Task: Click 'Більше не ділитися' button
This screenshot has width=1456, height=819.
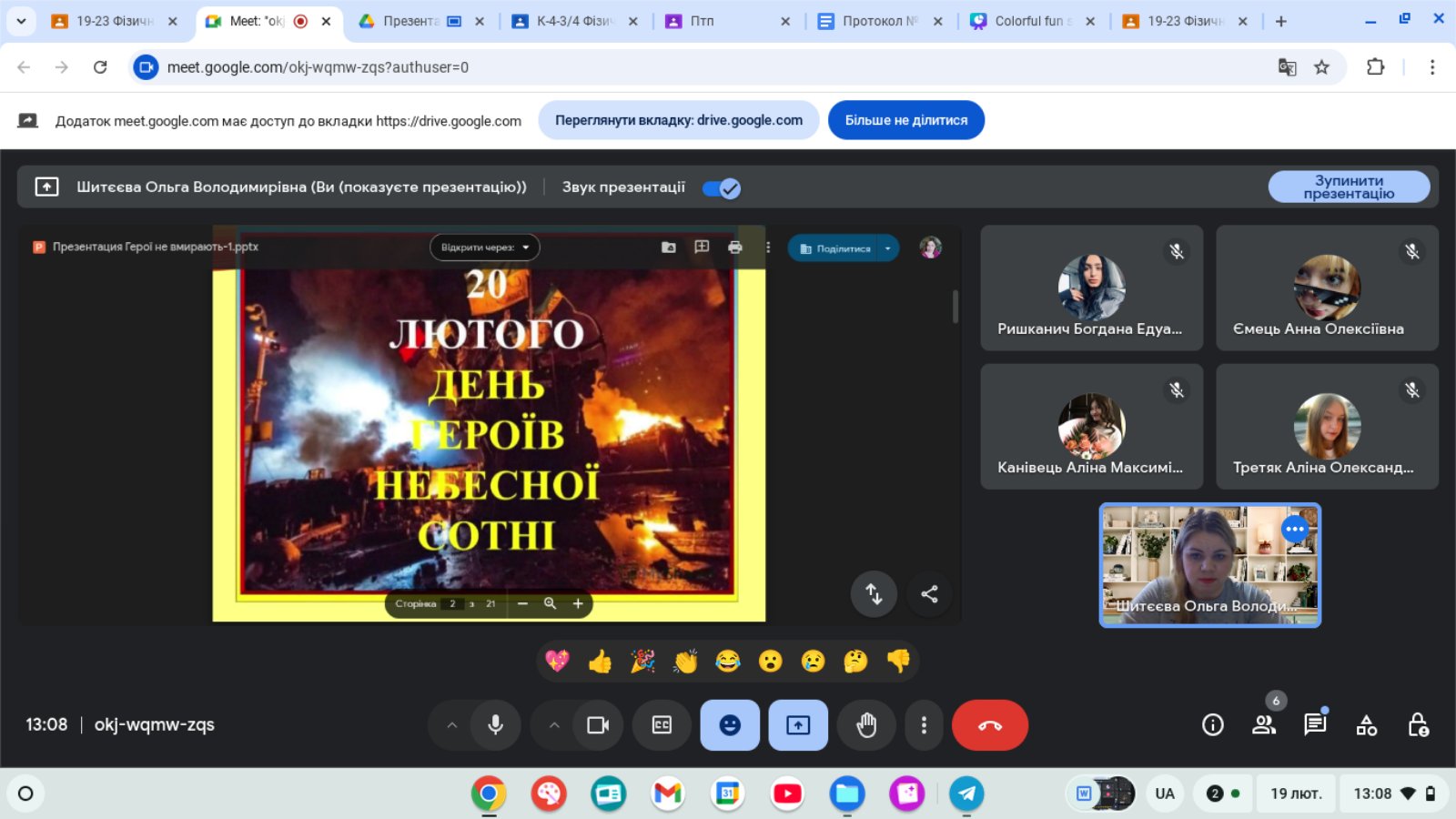Action: click(905, 120)
